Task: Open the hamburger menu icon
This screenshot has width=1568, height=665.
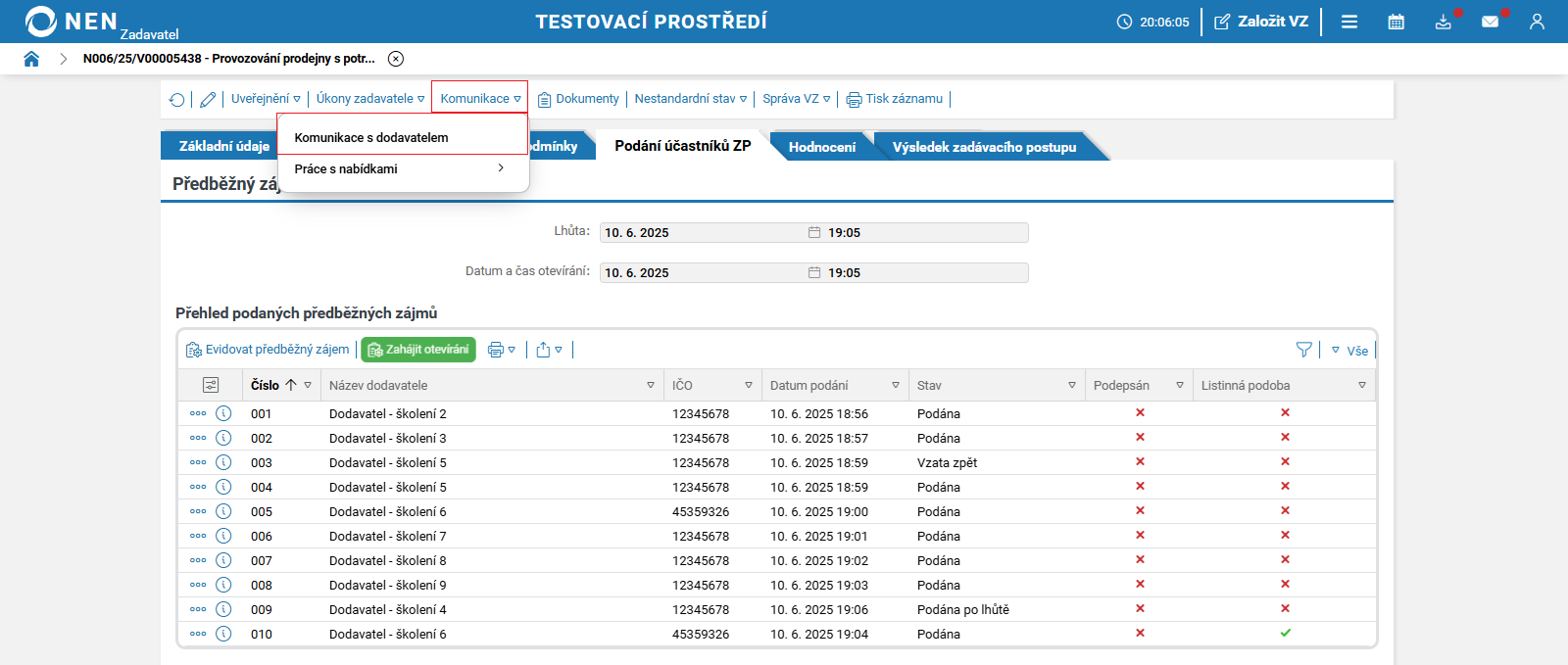Action: [1349, 22]
